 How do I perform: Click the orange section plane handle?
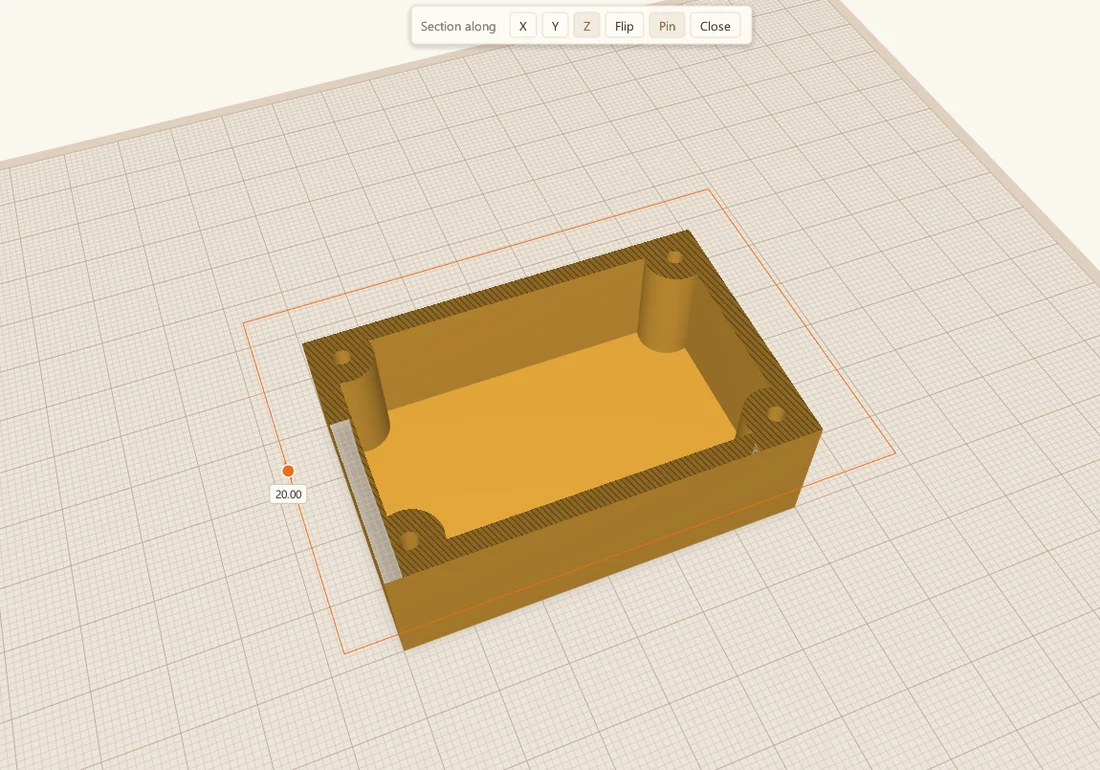point(288,471)
